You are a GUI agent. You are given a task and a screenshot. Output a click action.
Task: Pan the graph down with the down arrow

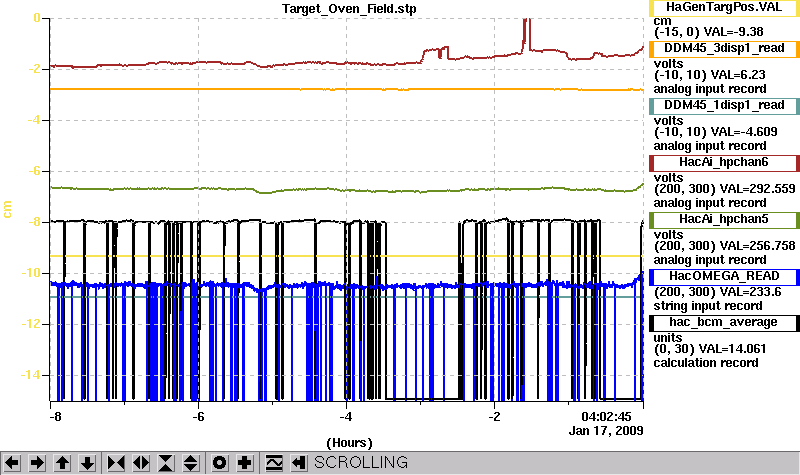[x=87, y=463]
